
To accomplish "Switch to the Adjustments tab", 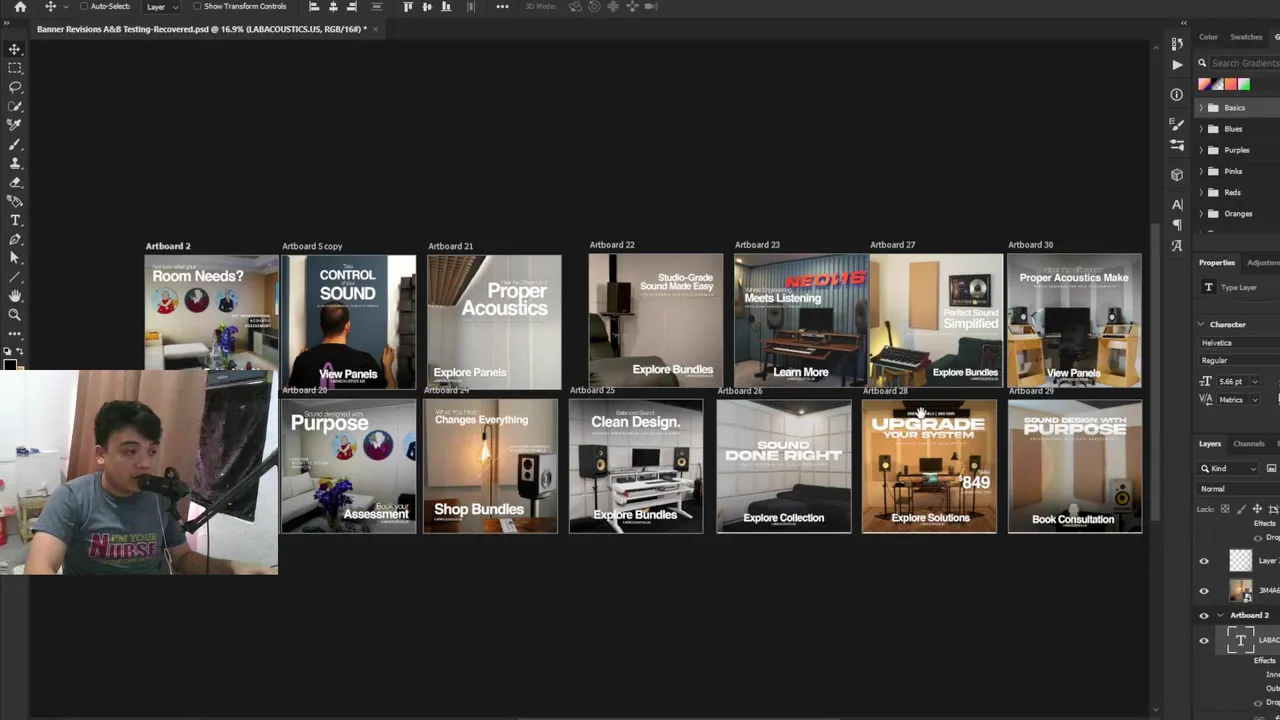I will pos(1263,263).
